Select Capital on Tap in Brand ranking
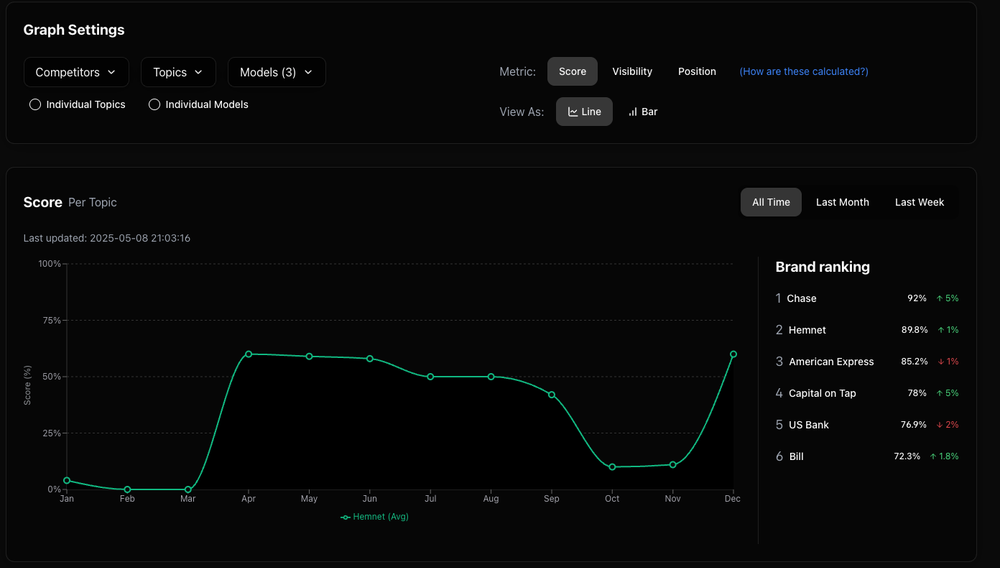The image size is (1000, 568). 822,393
